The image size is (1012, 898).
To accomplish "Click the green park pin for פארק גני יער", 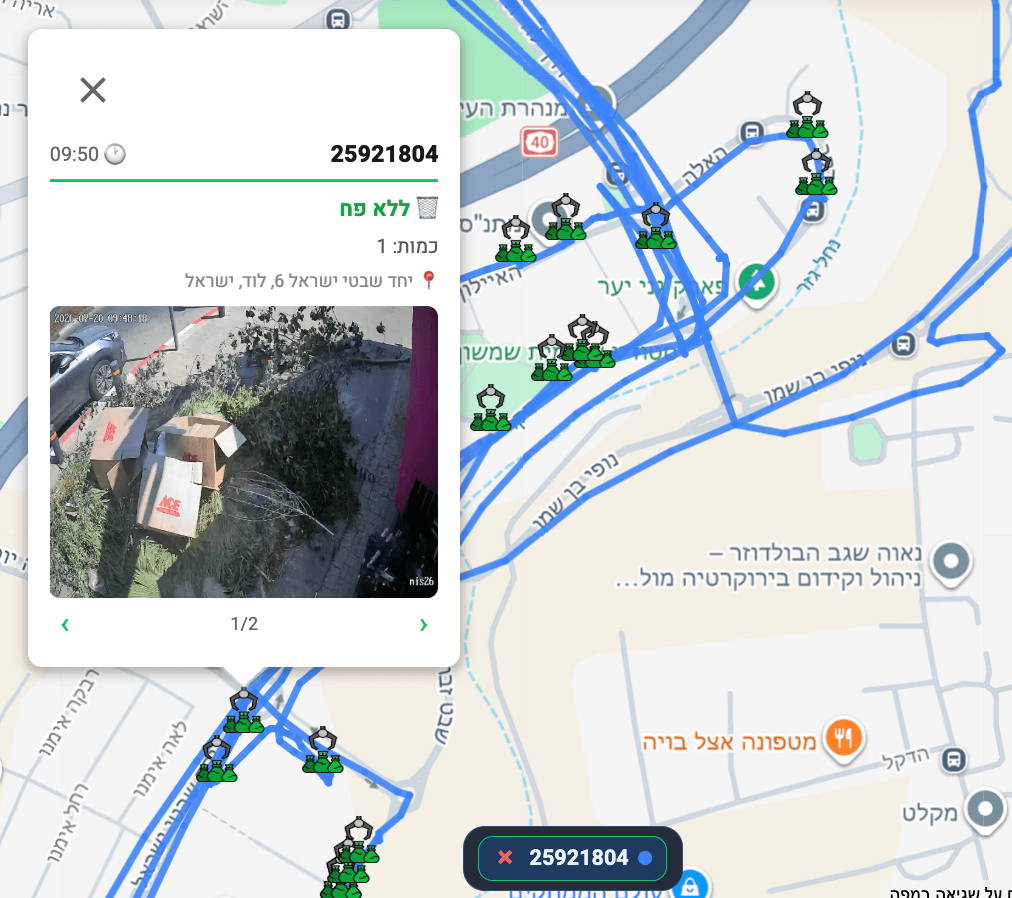I will point(758,283).
